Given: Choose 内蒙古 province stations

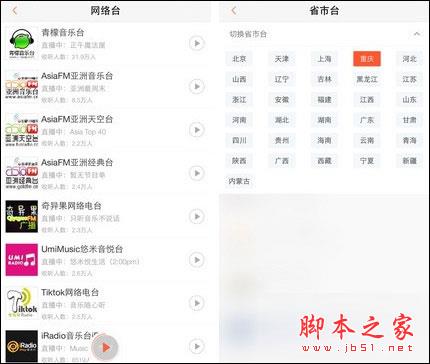Looking at the screenshot, I should tap(239, 181).
